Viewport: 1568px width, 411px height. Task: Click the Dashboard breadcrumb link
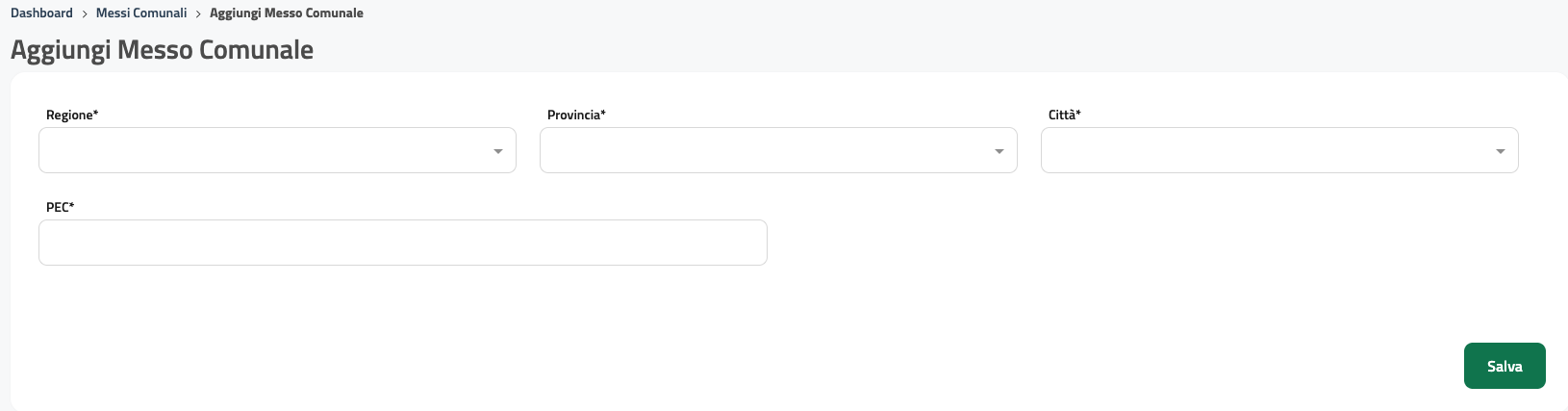(41, 13)
